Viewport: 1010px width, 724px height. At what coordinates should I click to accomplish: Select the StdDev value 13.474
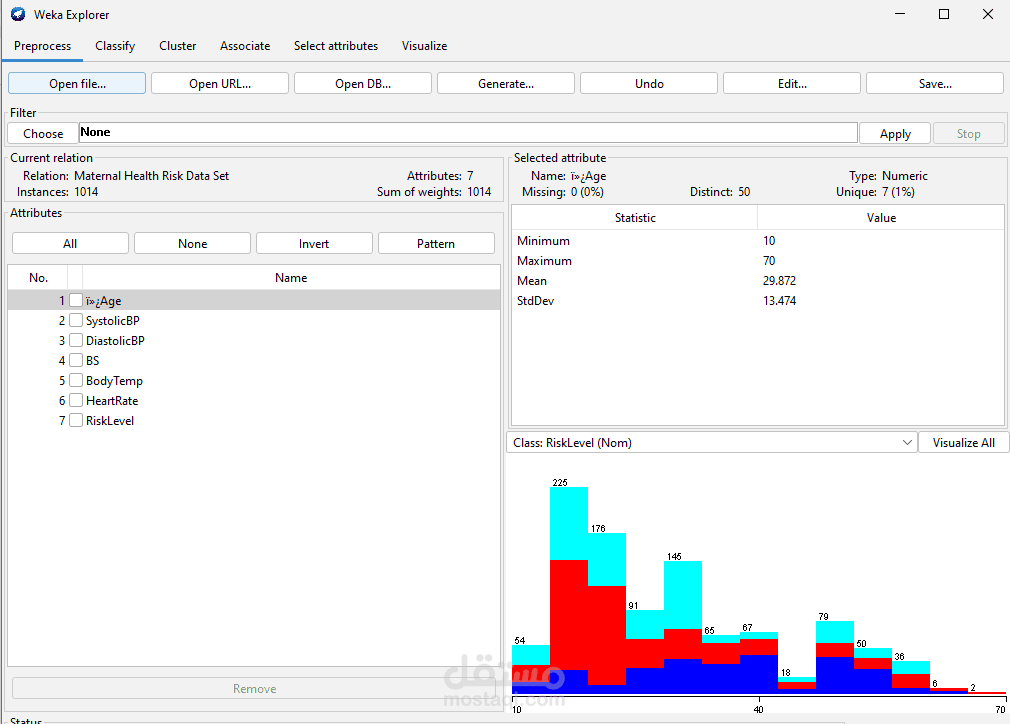[x=779, y=301]
